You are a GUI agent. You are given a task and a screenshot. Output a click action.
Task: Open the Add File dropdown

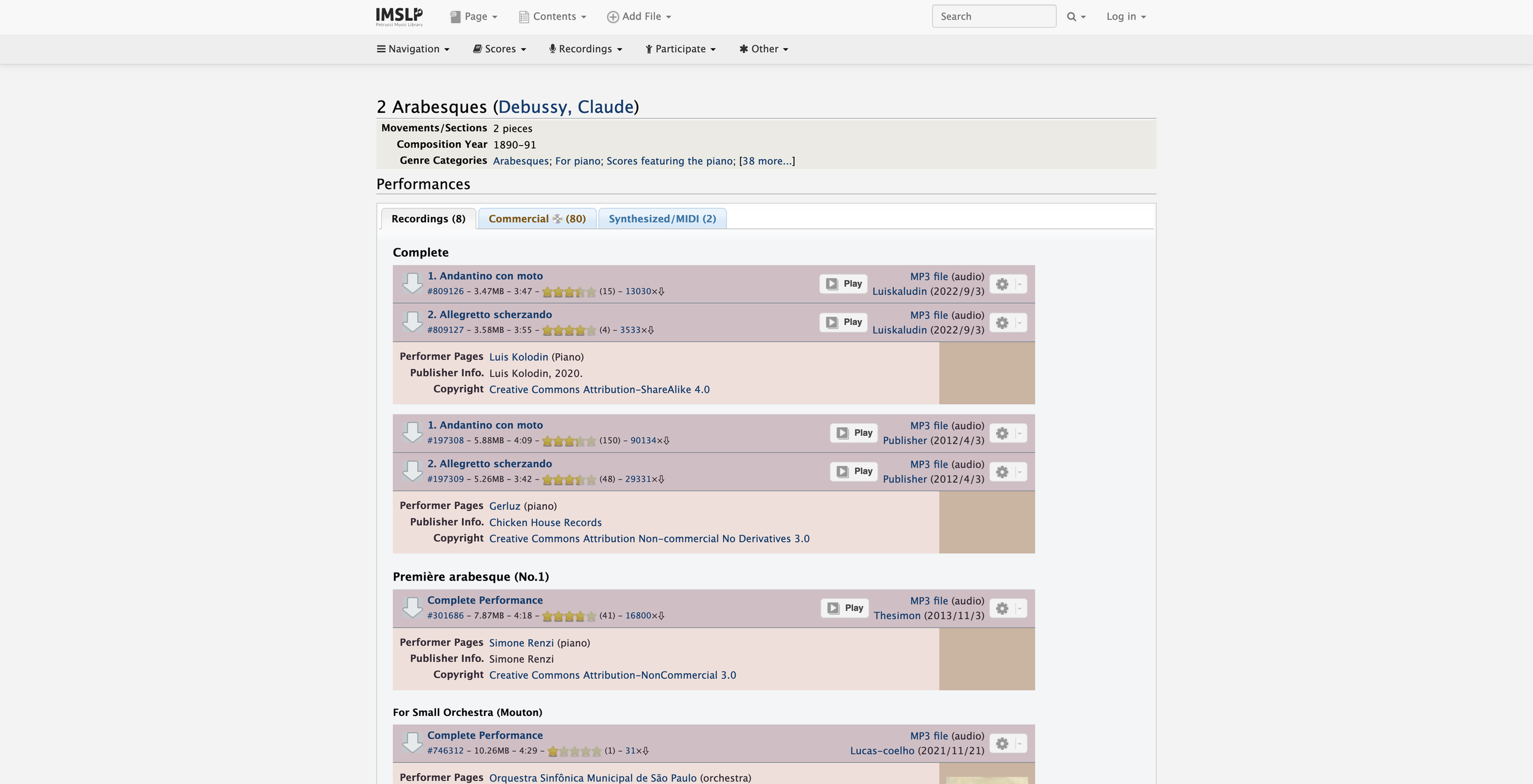[x=639, y=17]
